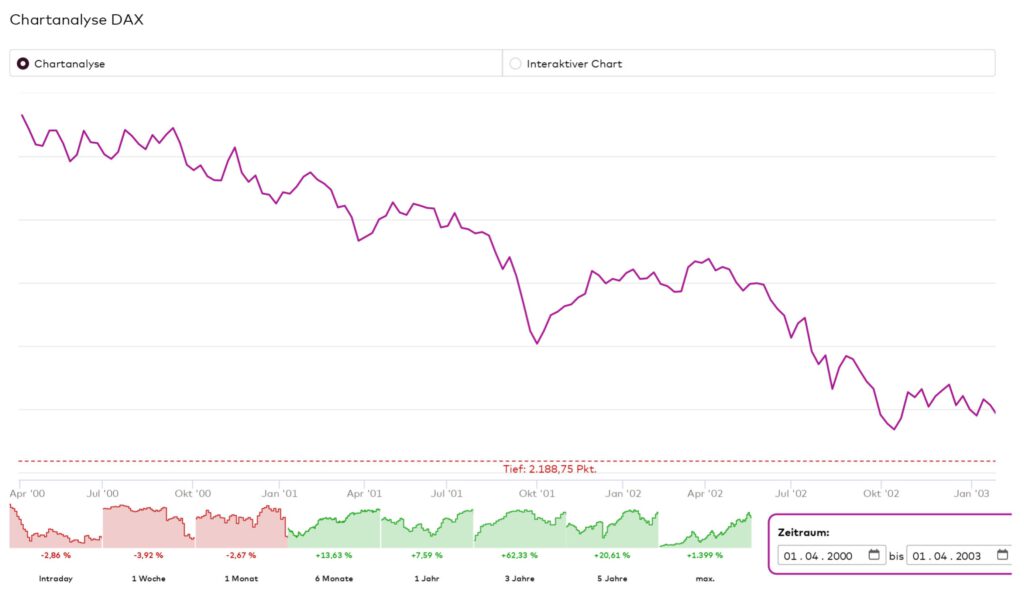Click the +7,59 % one-year performance value
Screen dimensions: 1024x601
[426, 555]
